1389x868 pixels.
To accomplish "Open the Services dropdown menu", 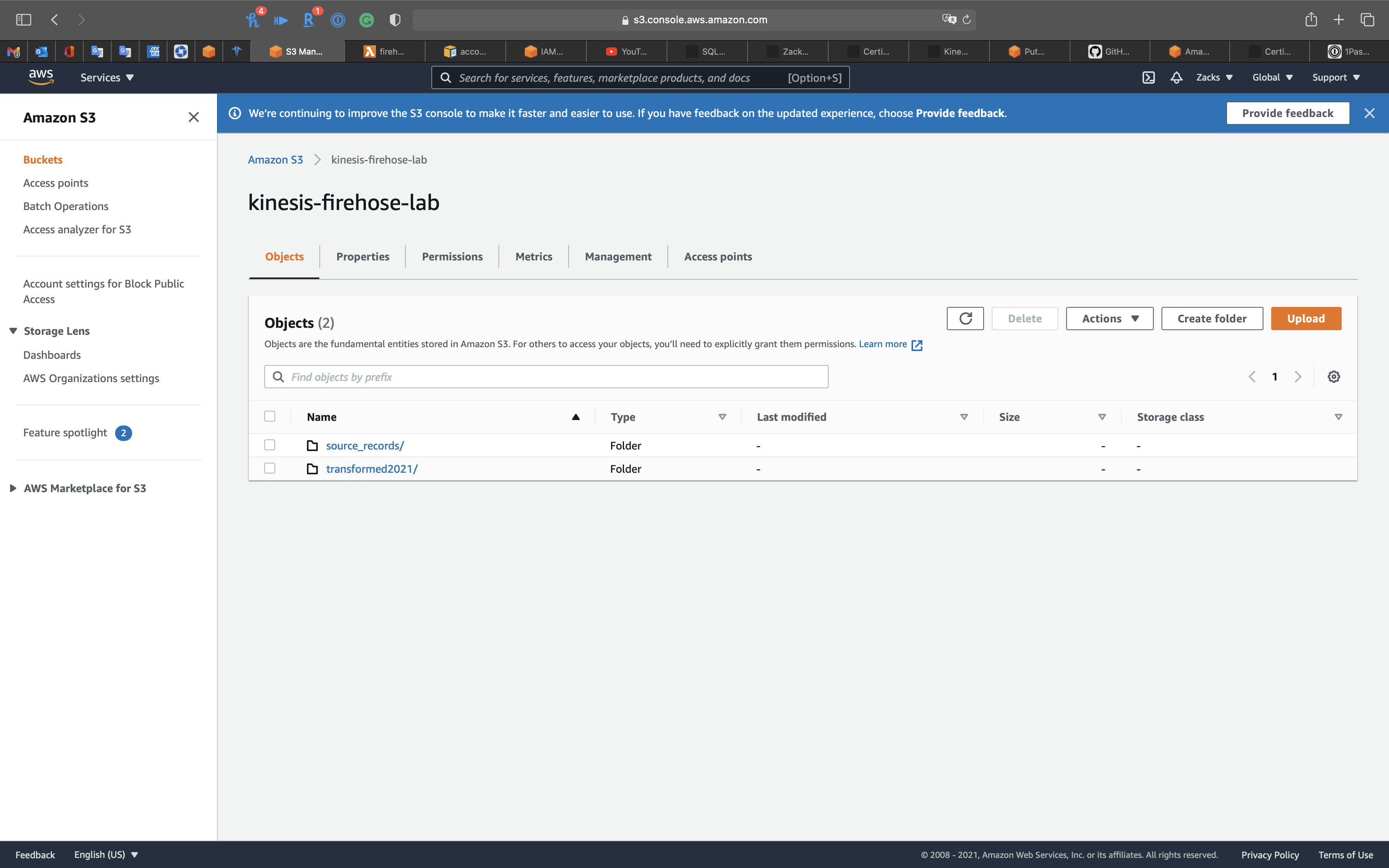I will point(107,77).
